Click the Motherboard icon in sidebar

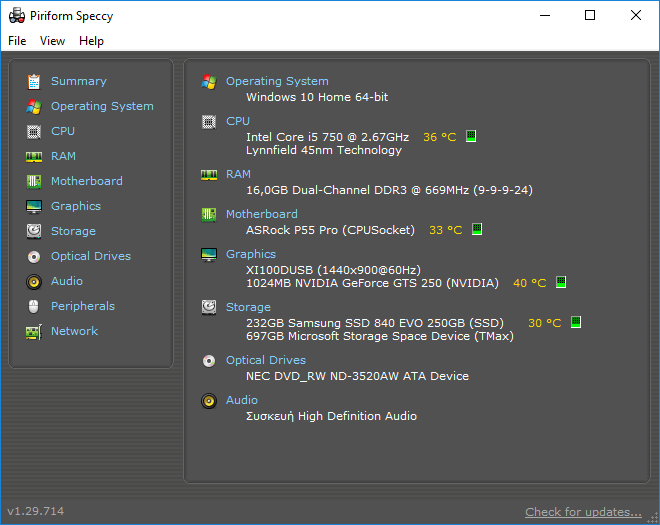pyautogui.click(x=34, y=181)
